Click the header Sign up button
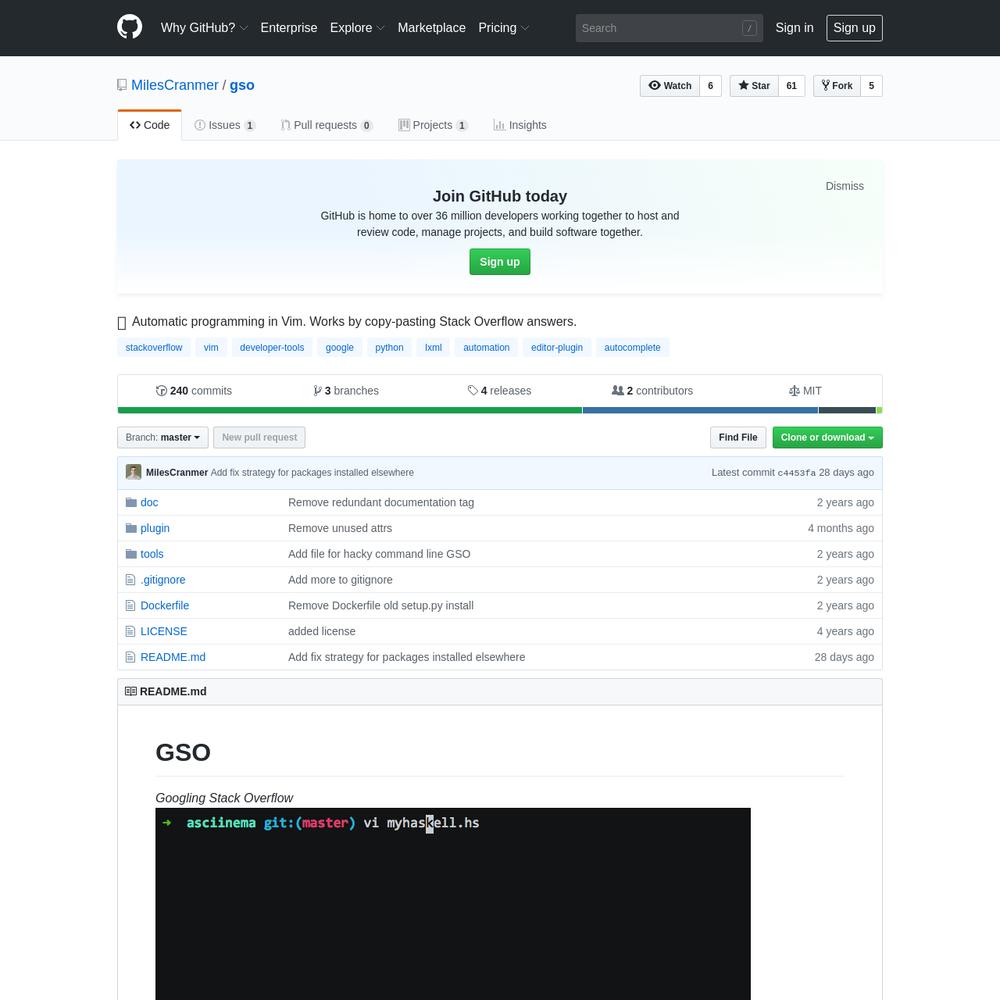 [854, 28]
